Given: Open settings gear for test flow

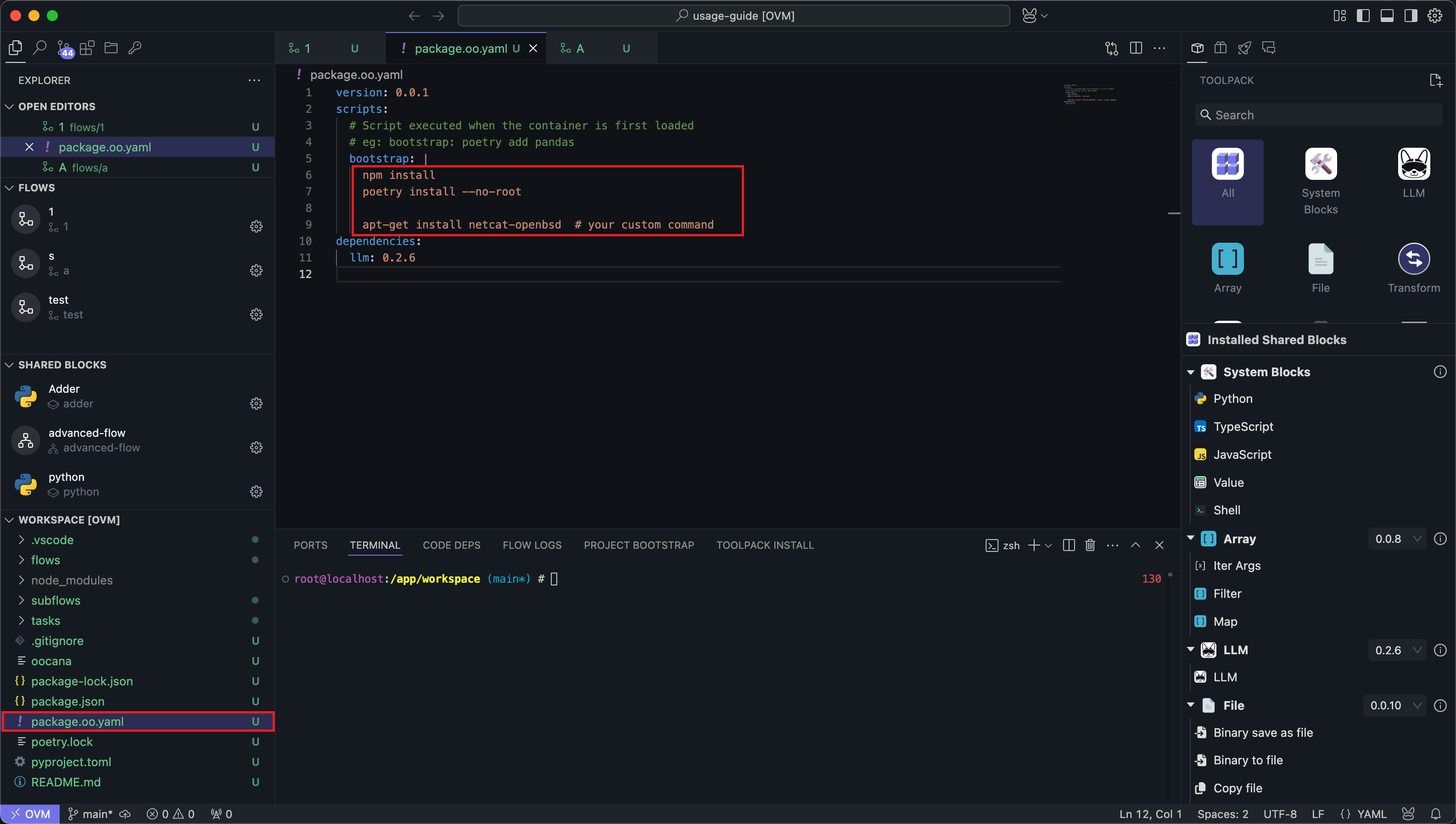Looking at the screenshot, I should (x=257, y=315).
